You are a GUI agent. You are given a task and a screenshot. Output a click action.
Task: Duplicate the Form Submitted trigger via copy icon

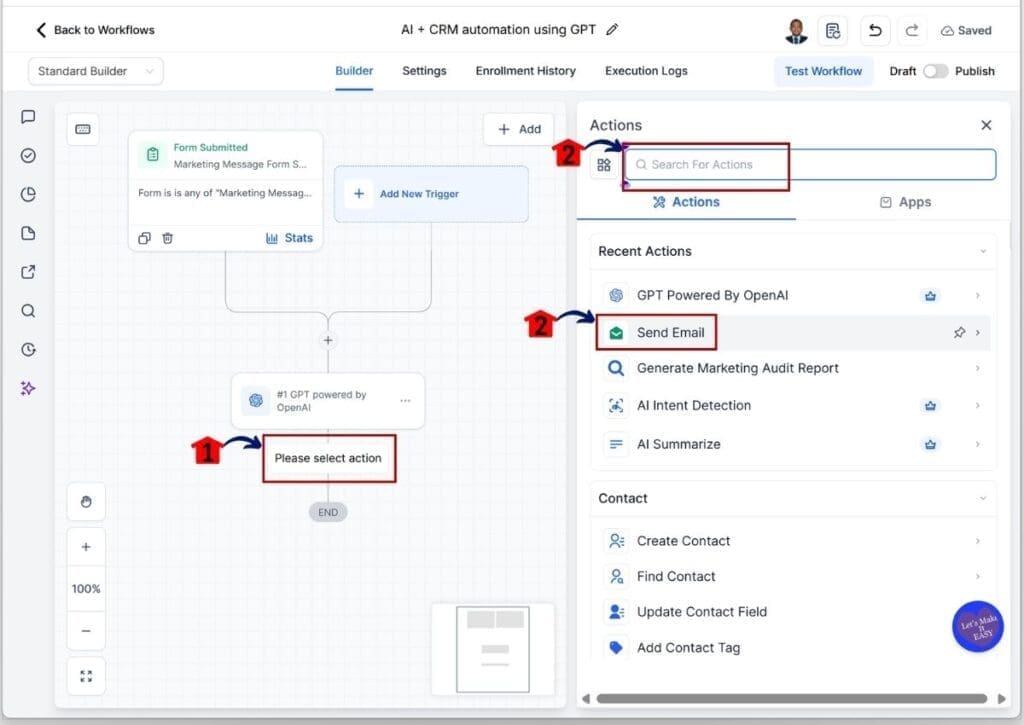pyautogui.click(x=145, y=238)
